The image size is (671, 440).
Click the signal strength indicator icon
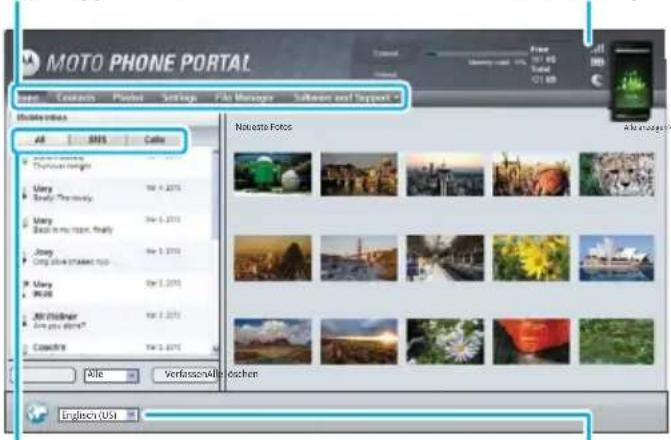(597, 48)
